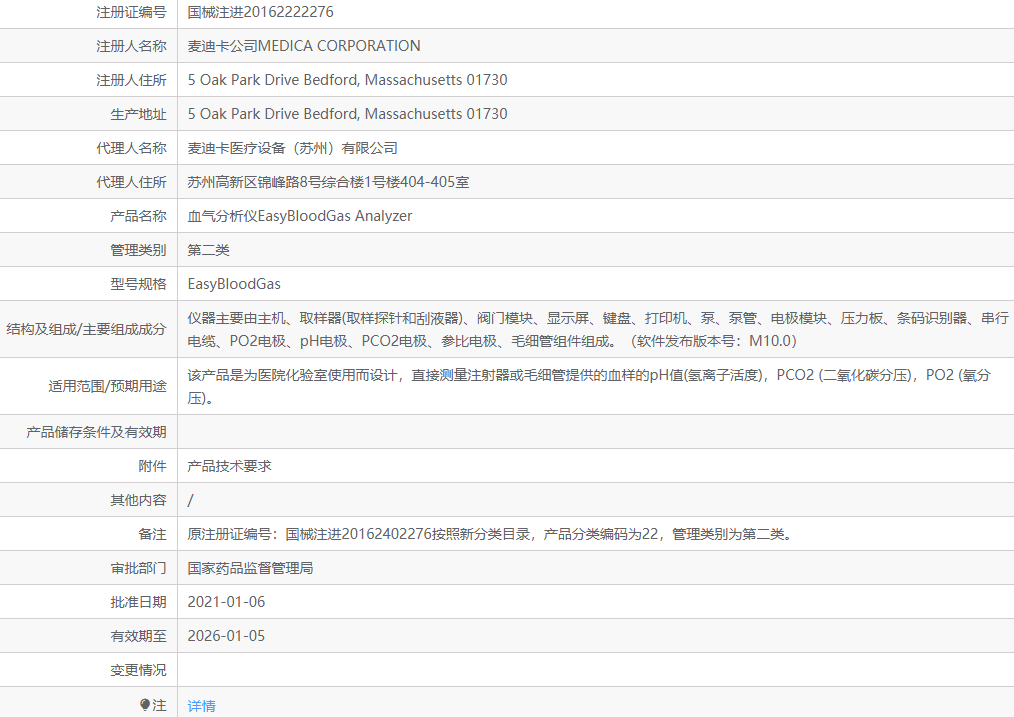Click the 代理人住所 label
Image resolution: width=1014 pixels, height=717 pixels.
131,182
